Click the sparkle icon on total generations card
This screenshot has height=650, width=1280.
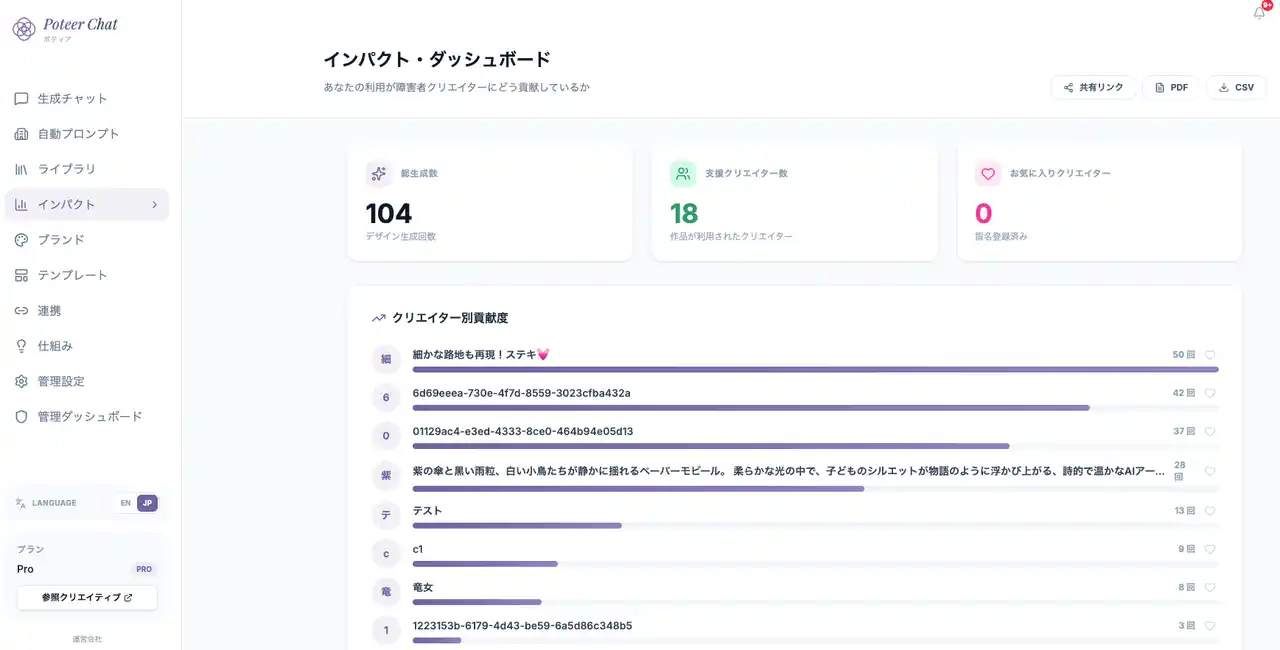(x=378, y=174)
